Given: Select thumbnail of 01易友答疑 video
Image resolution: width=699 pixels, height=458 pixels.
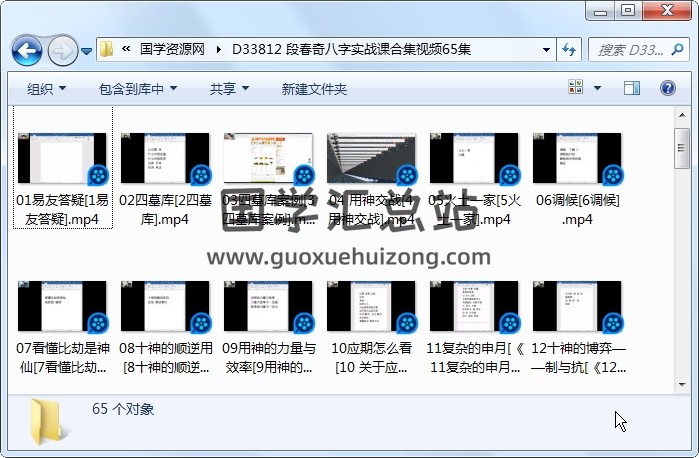Looking at the screenshot, I should [62, 158].
